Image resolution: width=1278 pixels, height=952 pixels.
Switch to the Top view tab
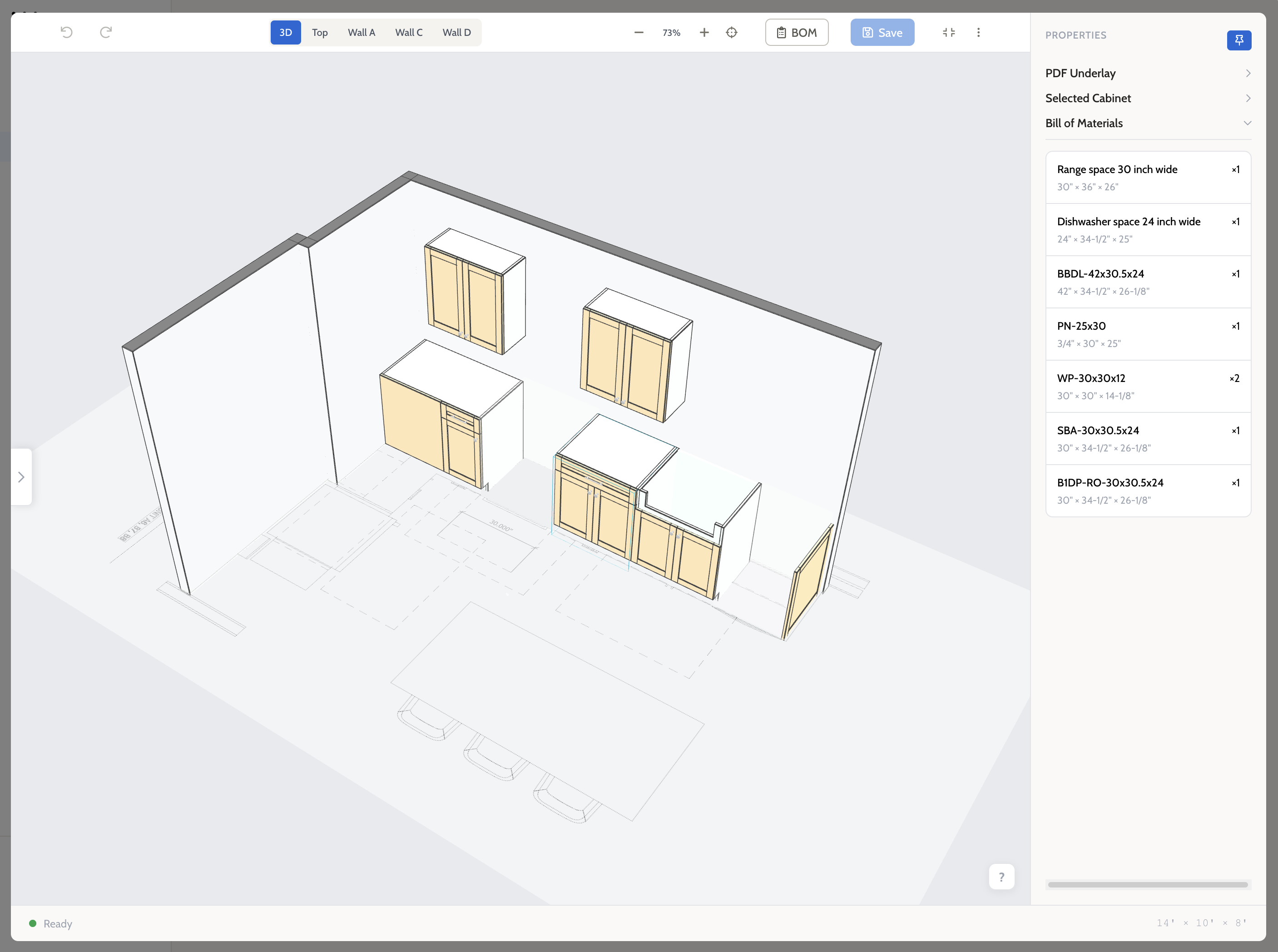pyautogui.click(x=320, y=33)
